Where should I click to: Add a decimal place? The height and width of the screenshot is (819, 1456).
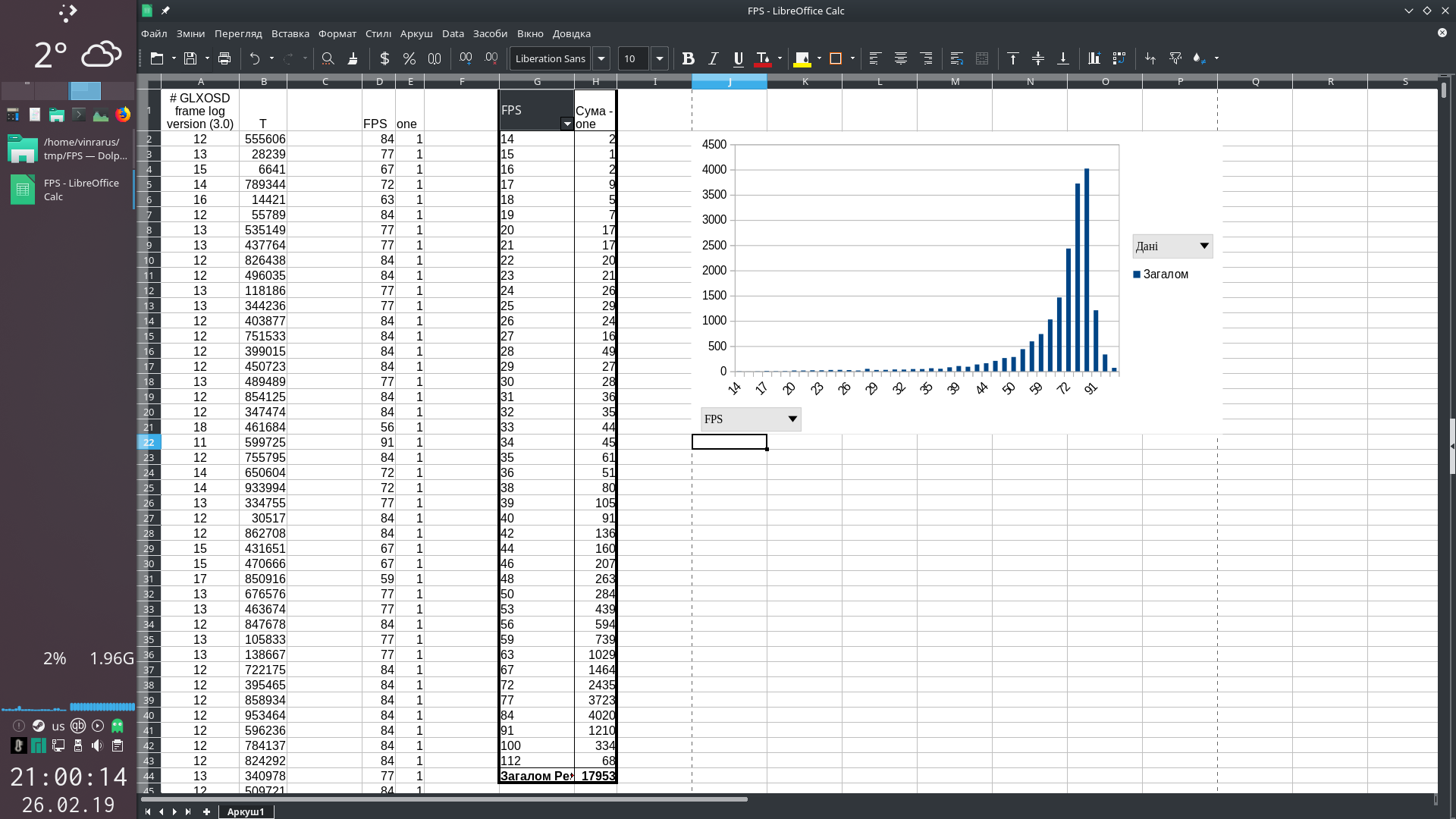(x=466, y=58)
